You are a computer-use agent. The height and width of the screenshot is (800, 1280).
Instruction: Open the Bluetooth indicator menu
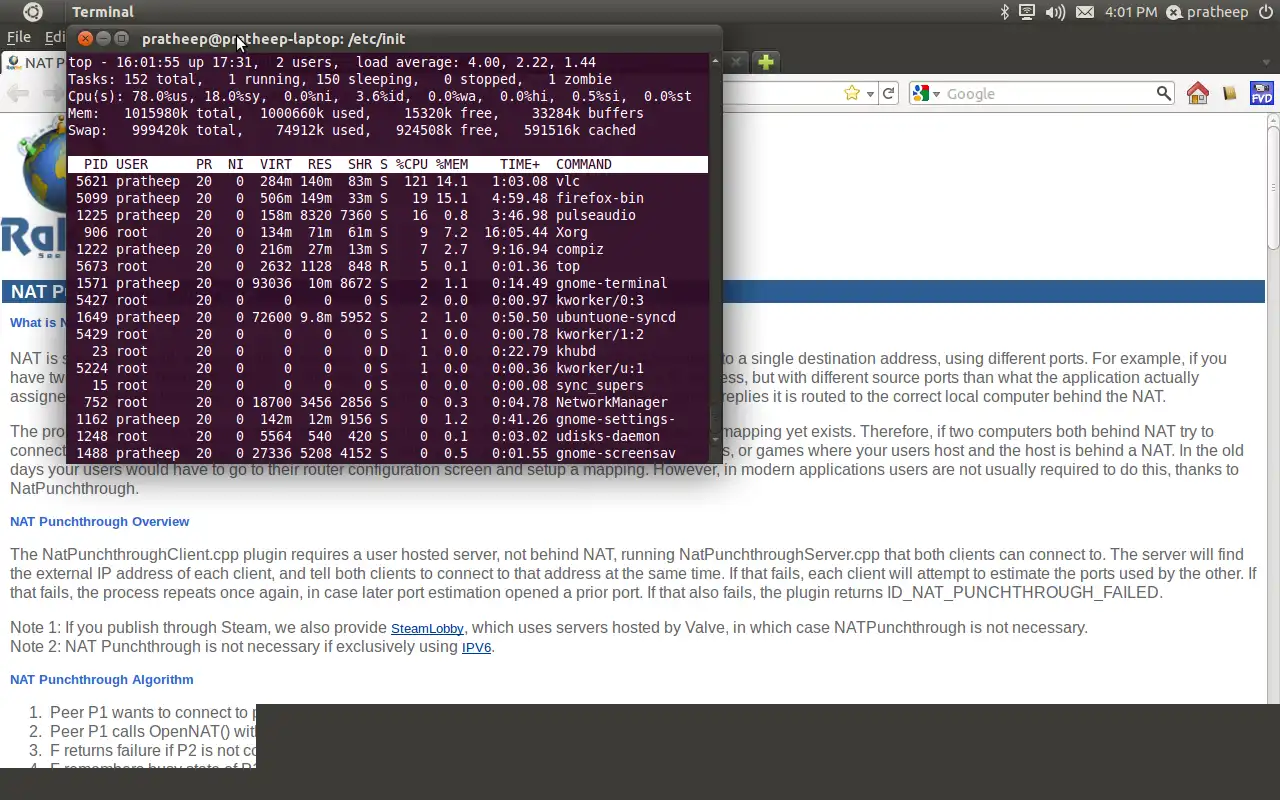tap(1005, 12)
